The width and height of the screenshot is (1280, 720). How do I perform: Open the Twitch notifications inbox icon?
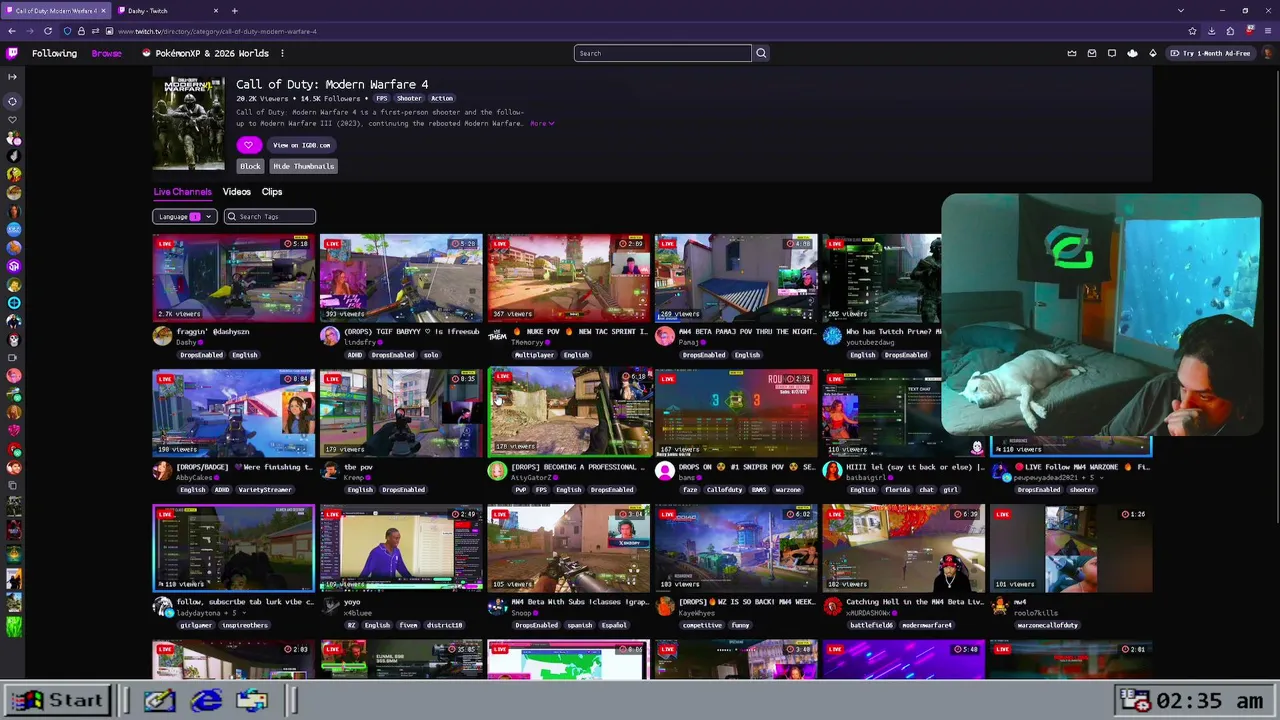coord(1092,53)
